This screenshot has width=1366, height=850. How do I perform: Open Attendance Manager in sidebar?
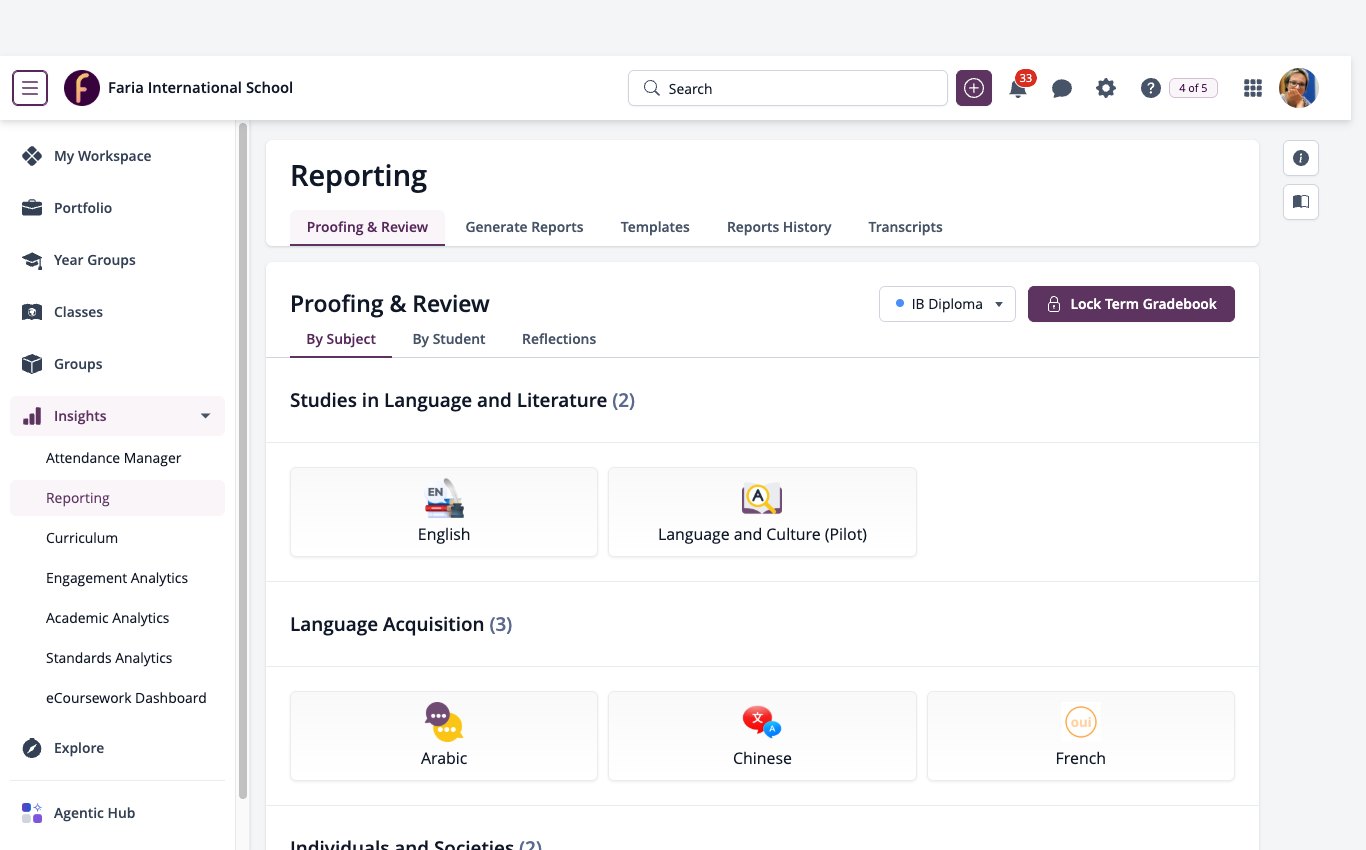117,458
